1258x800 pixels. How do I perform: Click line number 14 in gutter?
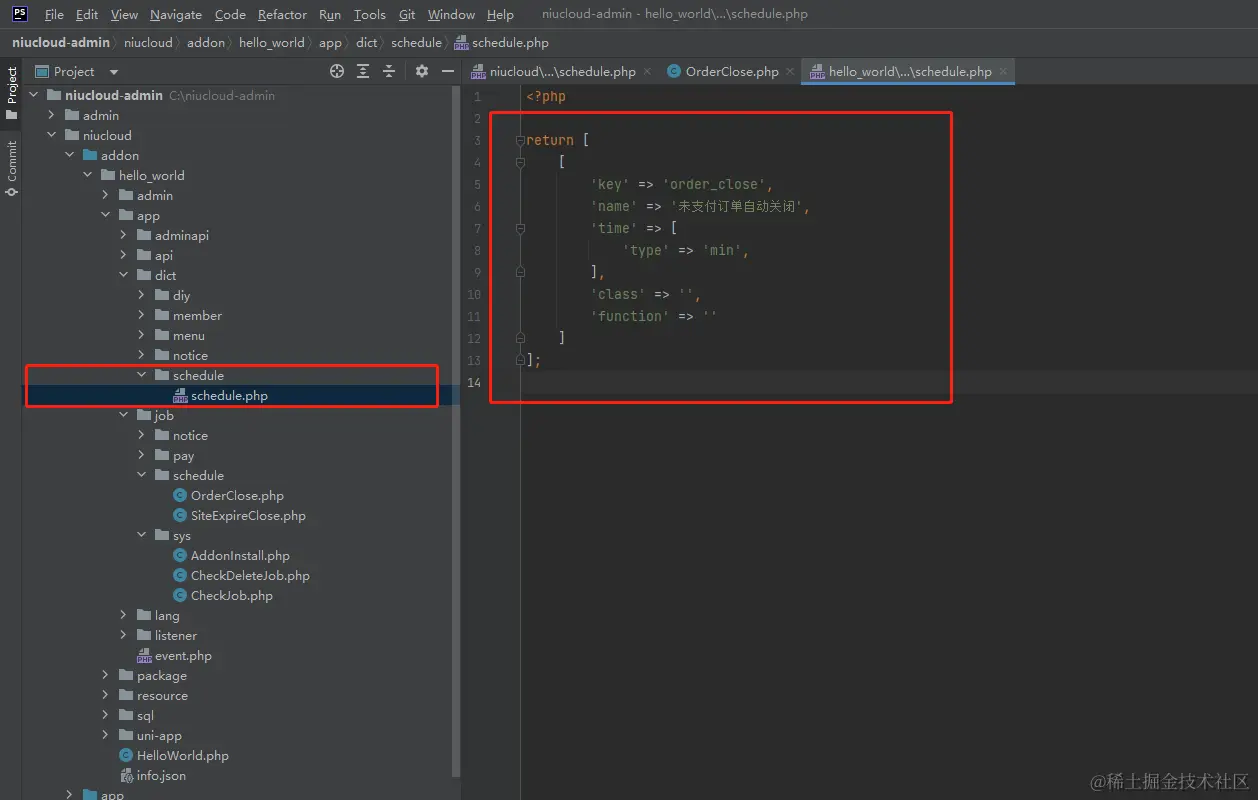coord(474,382)
